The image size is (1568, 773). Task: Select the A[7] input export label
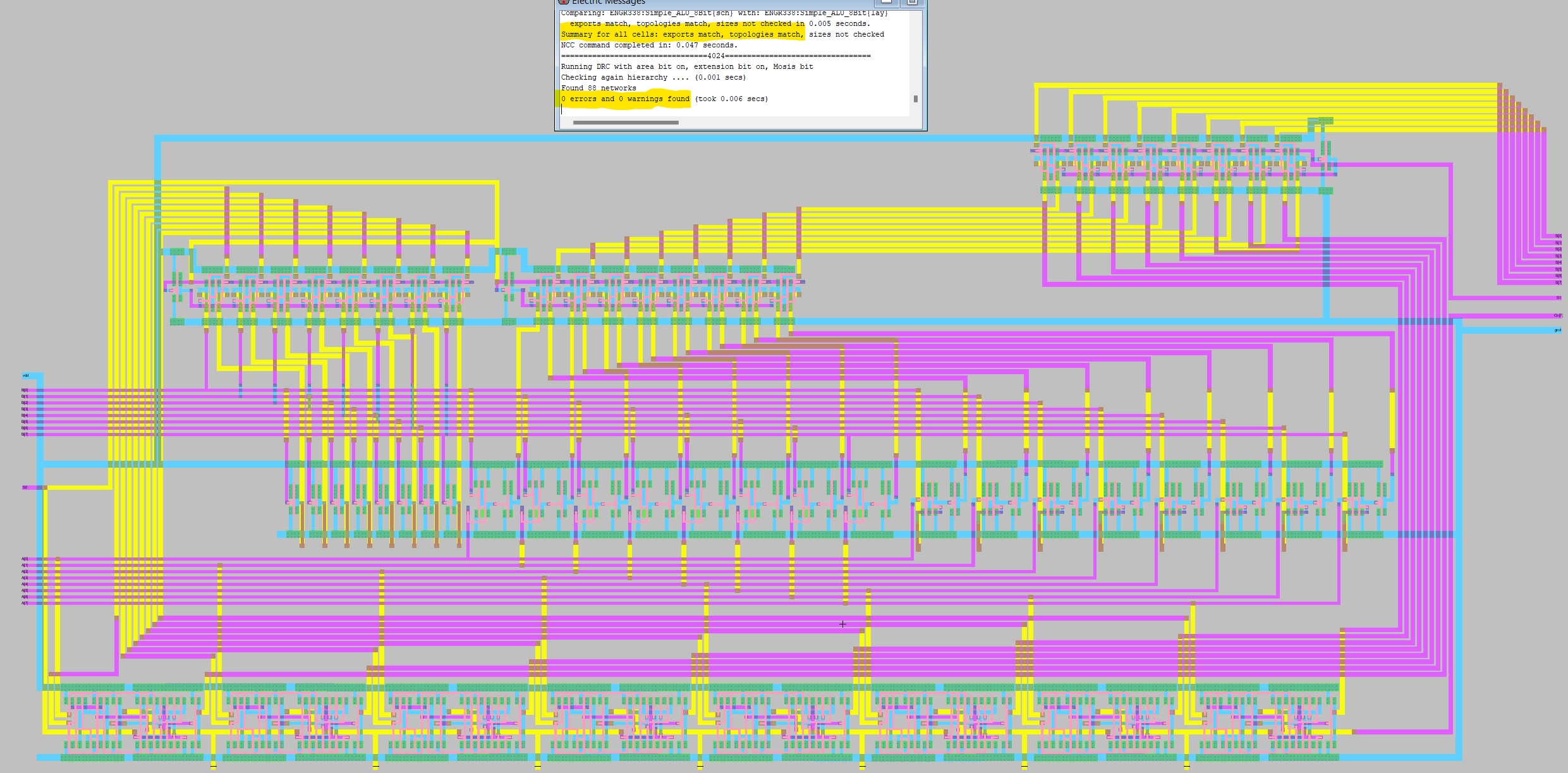25,603
